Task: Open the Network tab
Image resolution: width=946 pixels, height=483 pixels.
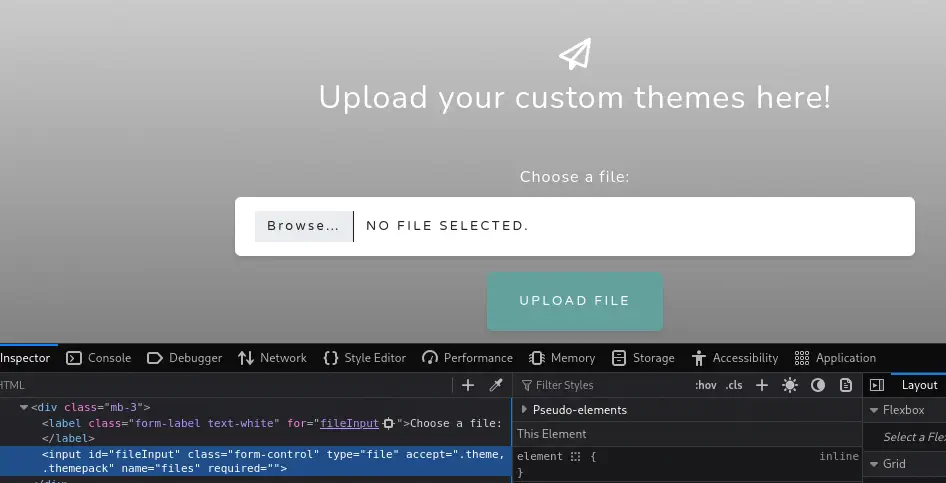Action: coord(272,358)
